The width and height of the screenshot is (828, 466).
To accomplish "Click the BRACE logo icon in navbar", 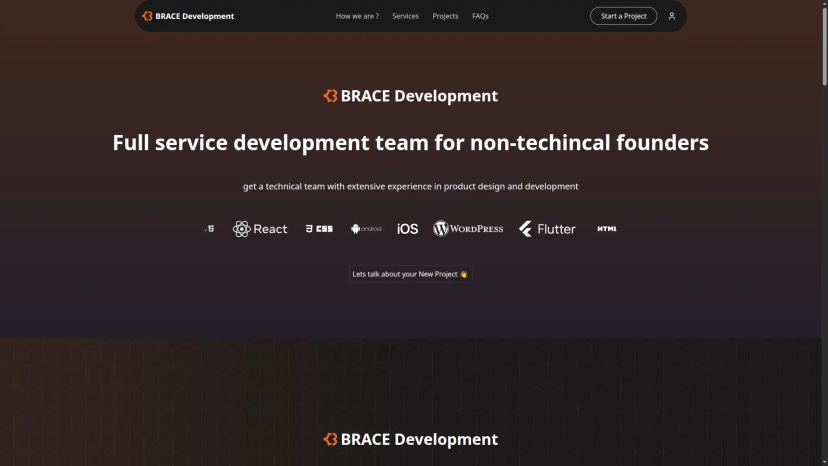I will [x=147, y=16].
